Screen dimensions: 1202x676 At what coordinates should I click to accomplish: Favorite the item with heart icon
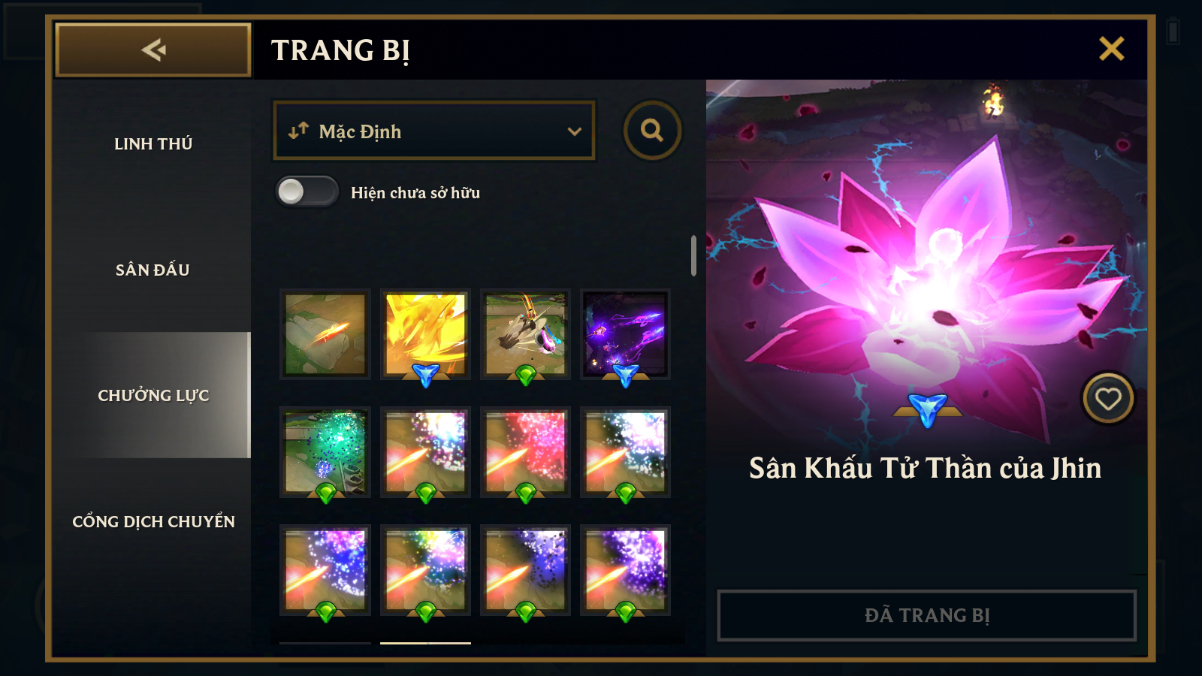click(x=1108, y=399)
